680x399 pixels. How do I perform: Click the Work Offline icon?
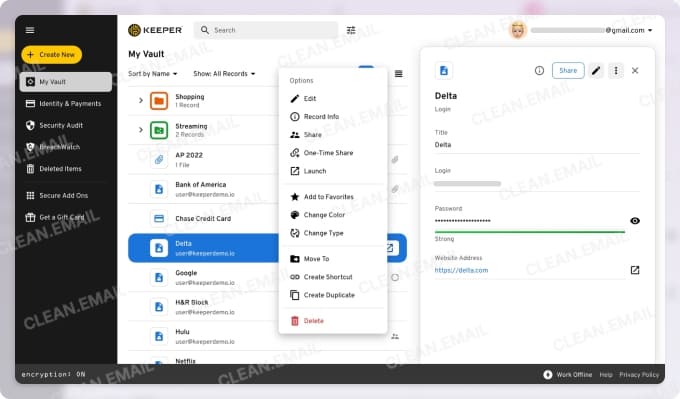548,374
